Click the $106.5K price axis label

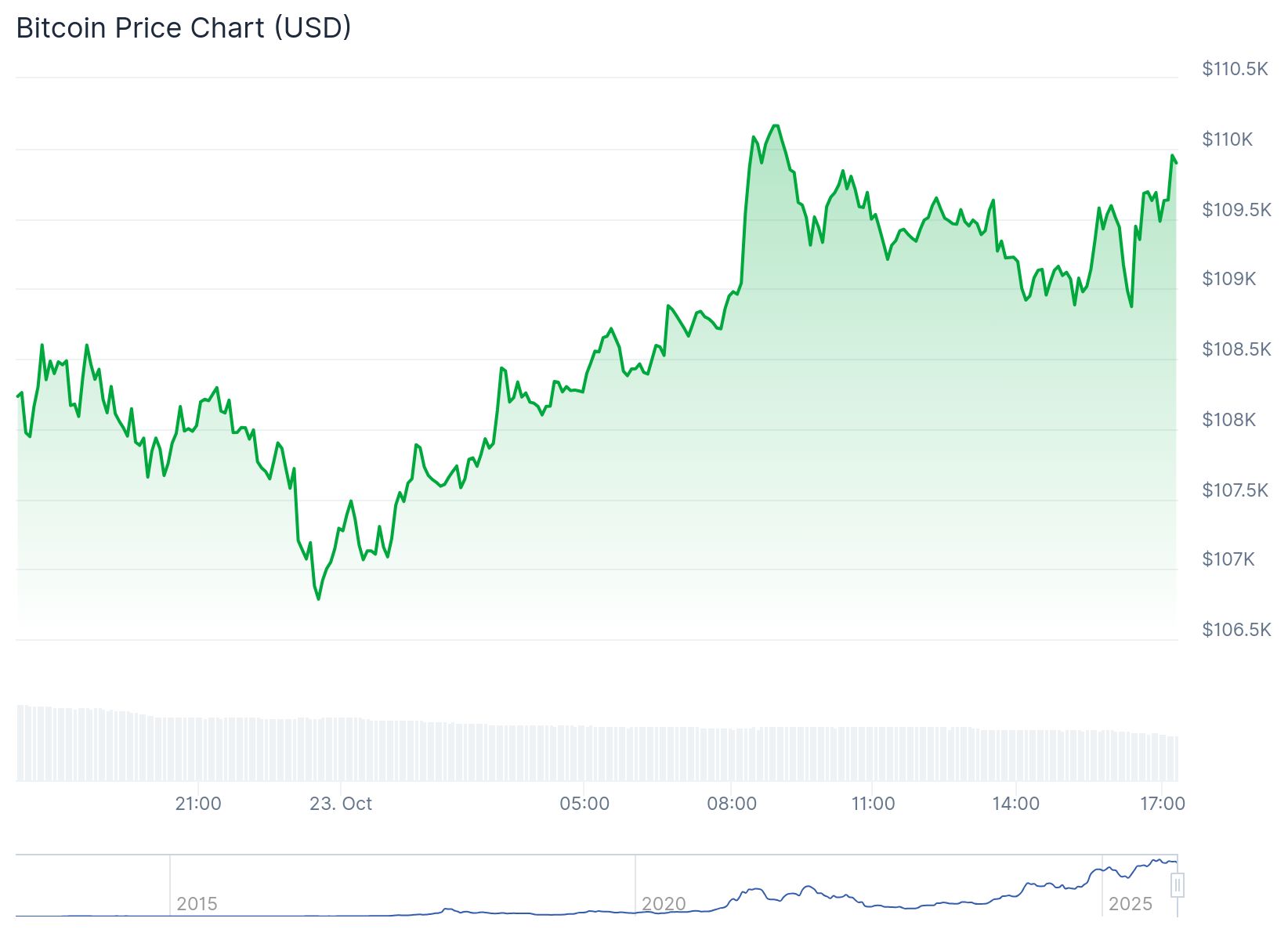pyautogui.click(x=1236, y=630)
